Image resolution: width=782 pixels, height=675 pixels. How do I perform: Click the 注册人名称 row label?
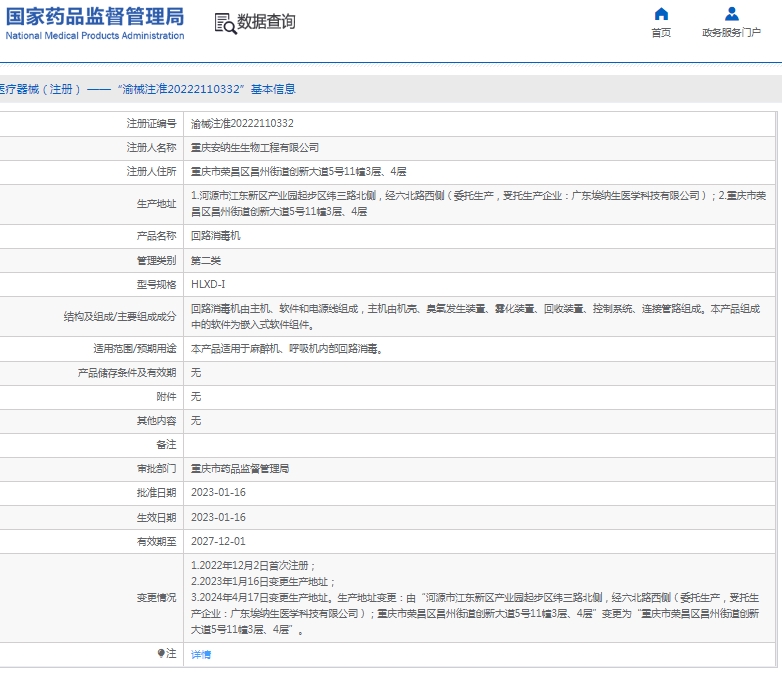tap(152, 148)
